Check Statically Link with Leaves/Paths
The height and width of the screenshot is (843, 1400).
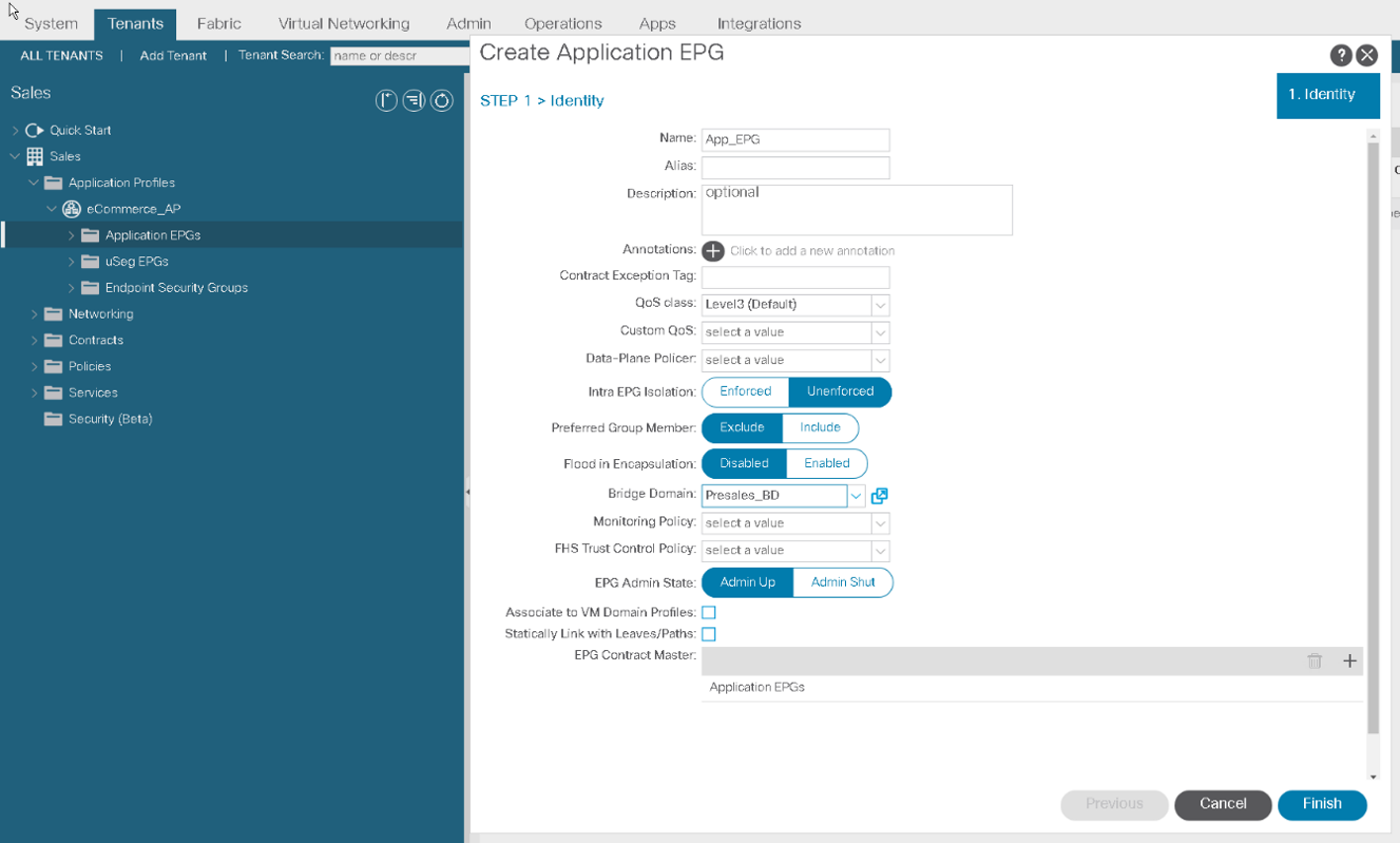[x=708, y=634]
